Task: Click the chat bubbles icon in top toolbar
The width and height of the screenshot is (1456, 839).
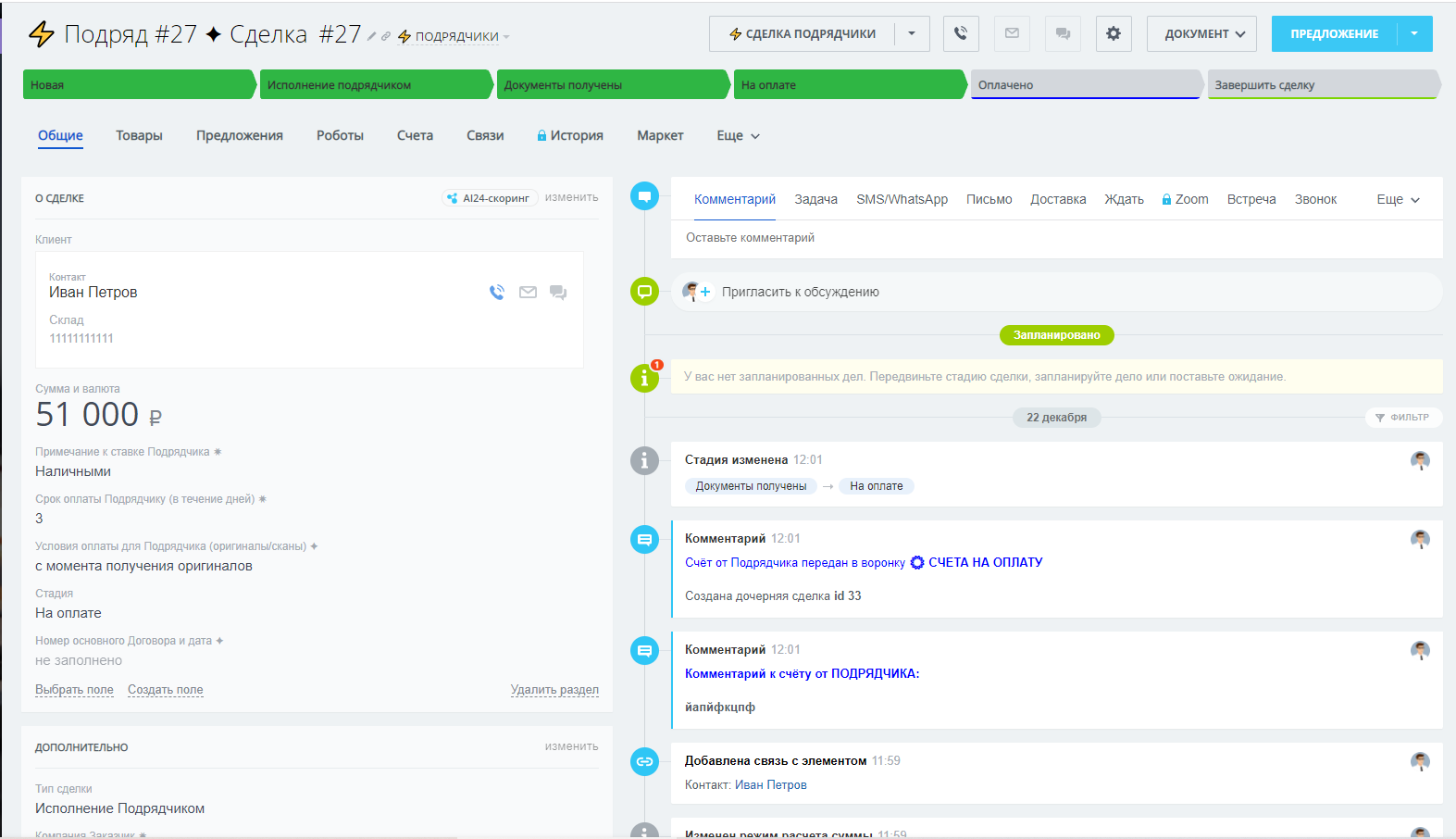Action: [x=1063, y=34]
